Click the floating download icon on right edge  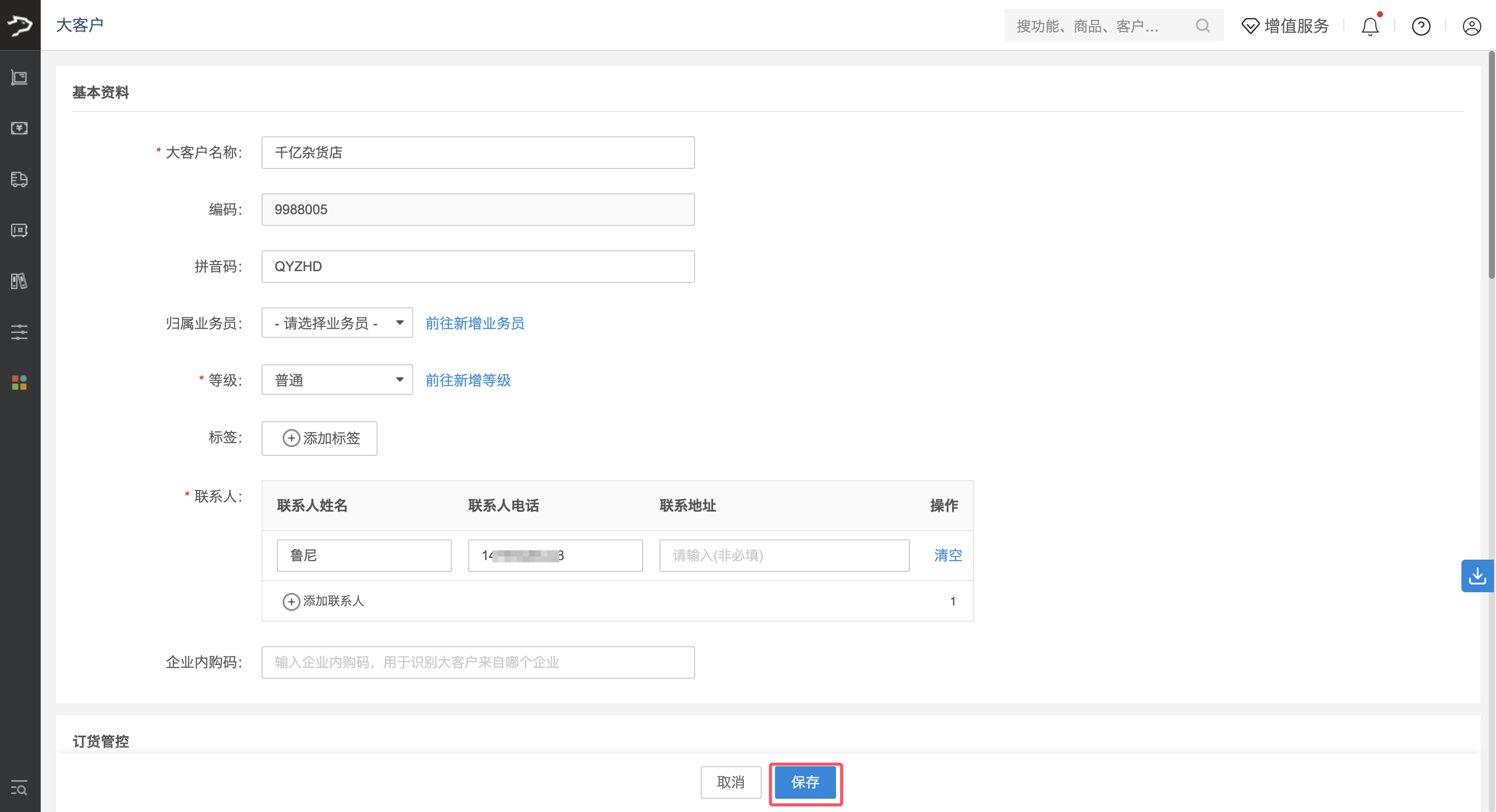click(1478, 575)
